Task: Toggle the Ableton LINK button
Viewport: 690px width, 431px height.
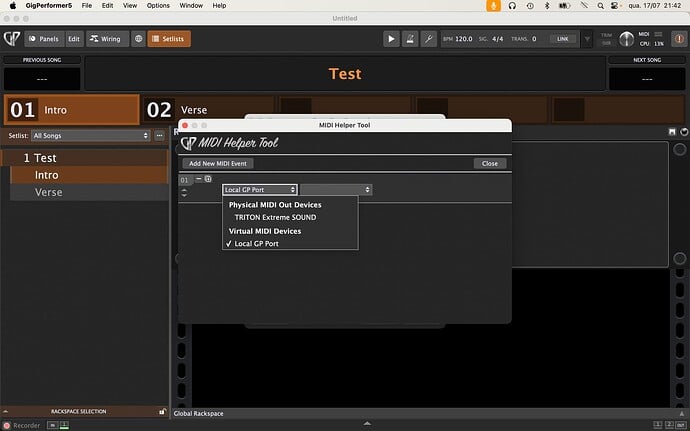Action: point(564,39)
